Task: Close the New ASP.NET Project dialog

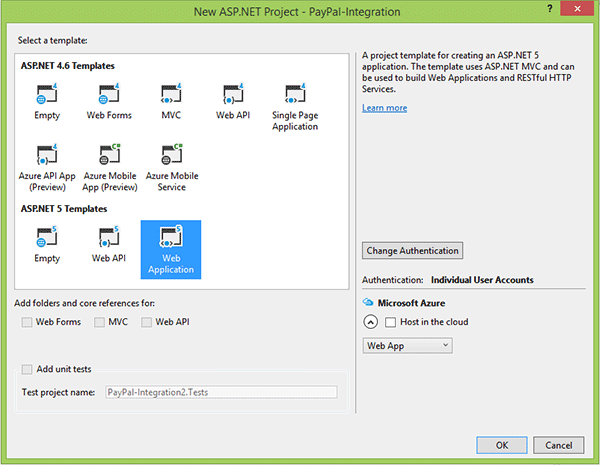Action: 577,8
